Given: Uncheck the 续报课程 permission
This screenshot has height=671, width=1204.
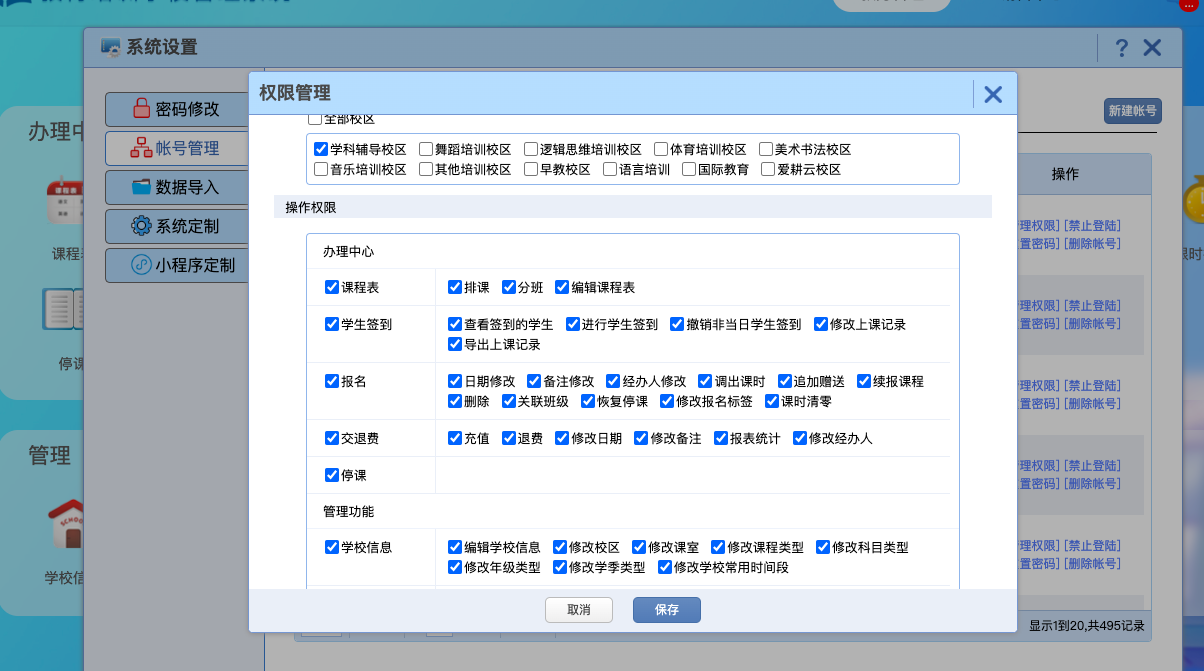Looking at the screenshot, I should pyautogui.click(x=864, y=381).
